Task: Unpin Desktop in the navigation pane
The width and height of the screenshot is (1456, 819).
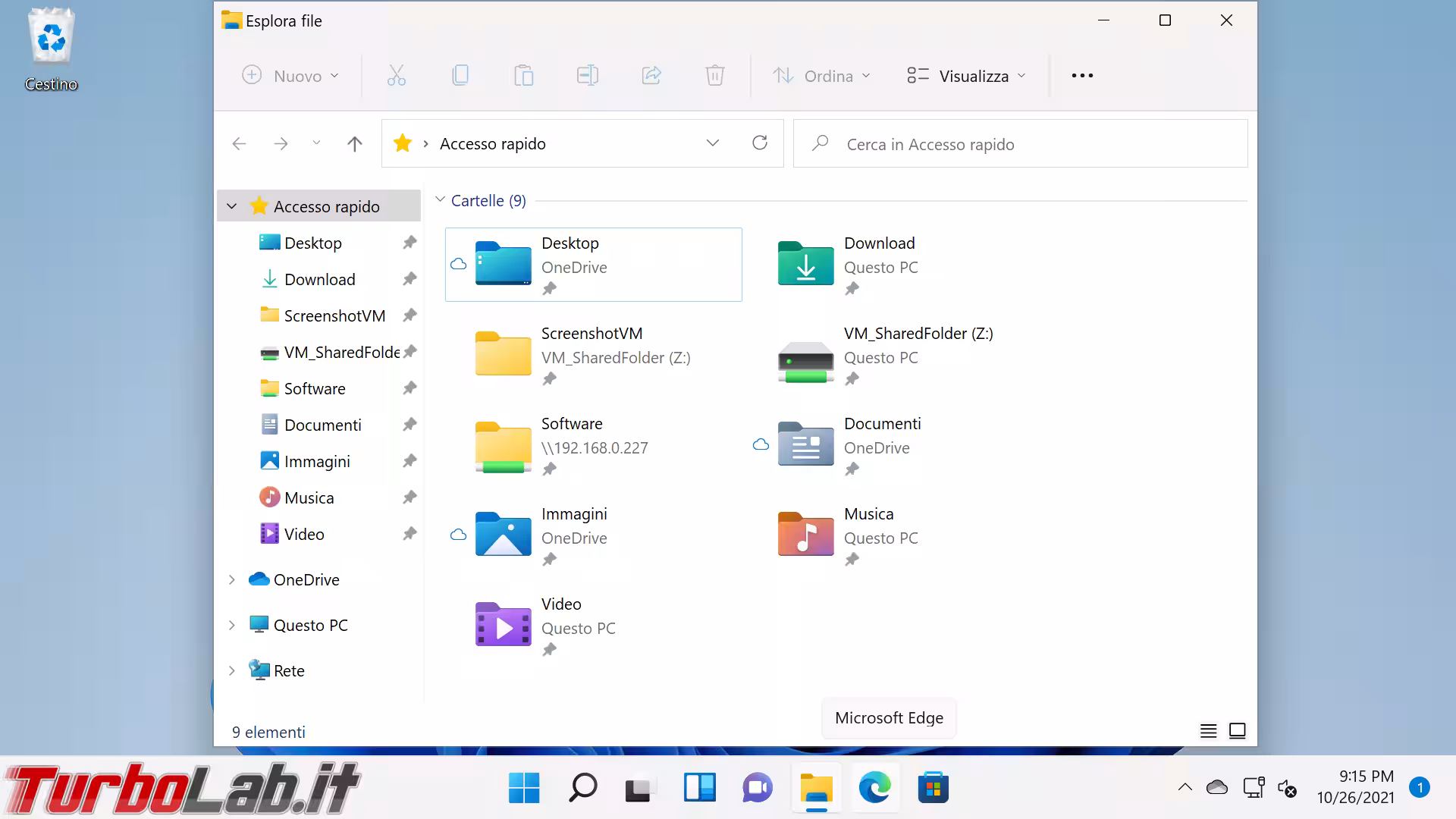Action: coord(409,243)
